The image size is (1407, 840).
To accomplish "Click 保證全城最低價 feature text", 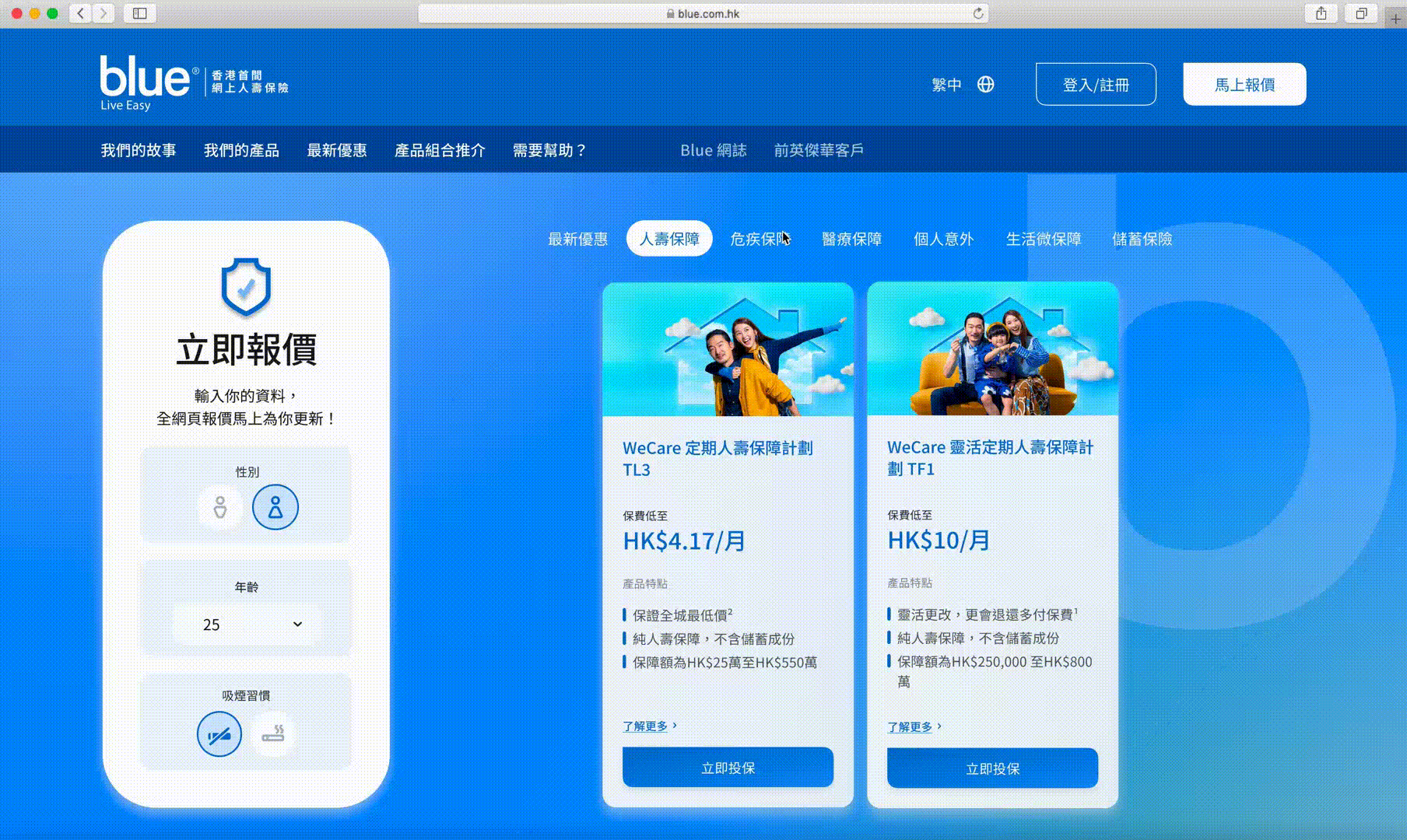I will click(682, 615).
